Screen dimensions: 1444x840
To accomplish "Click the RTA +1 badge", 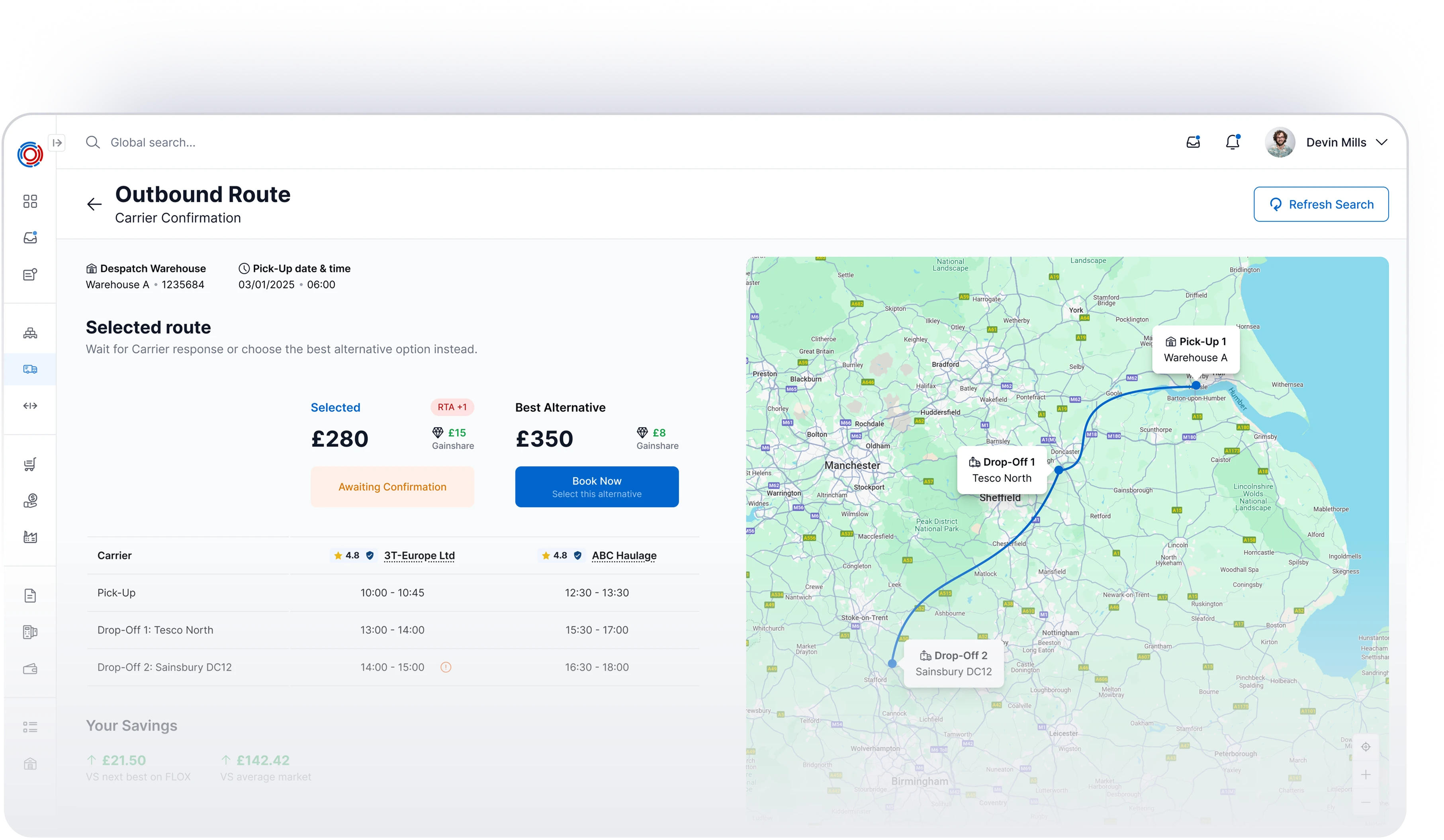I will (452, 407).
